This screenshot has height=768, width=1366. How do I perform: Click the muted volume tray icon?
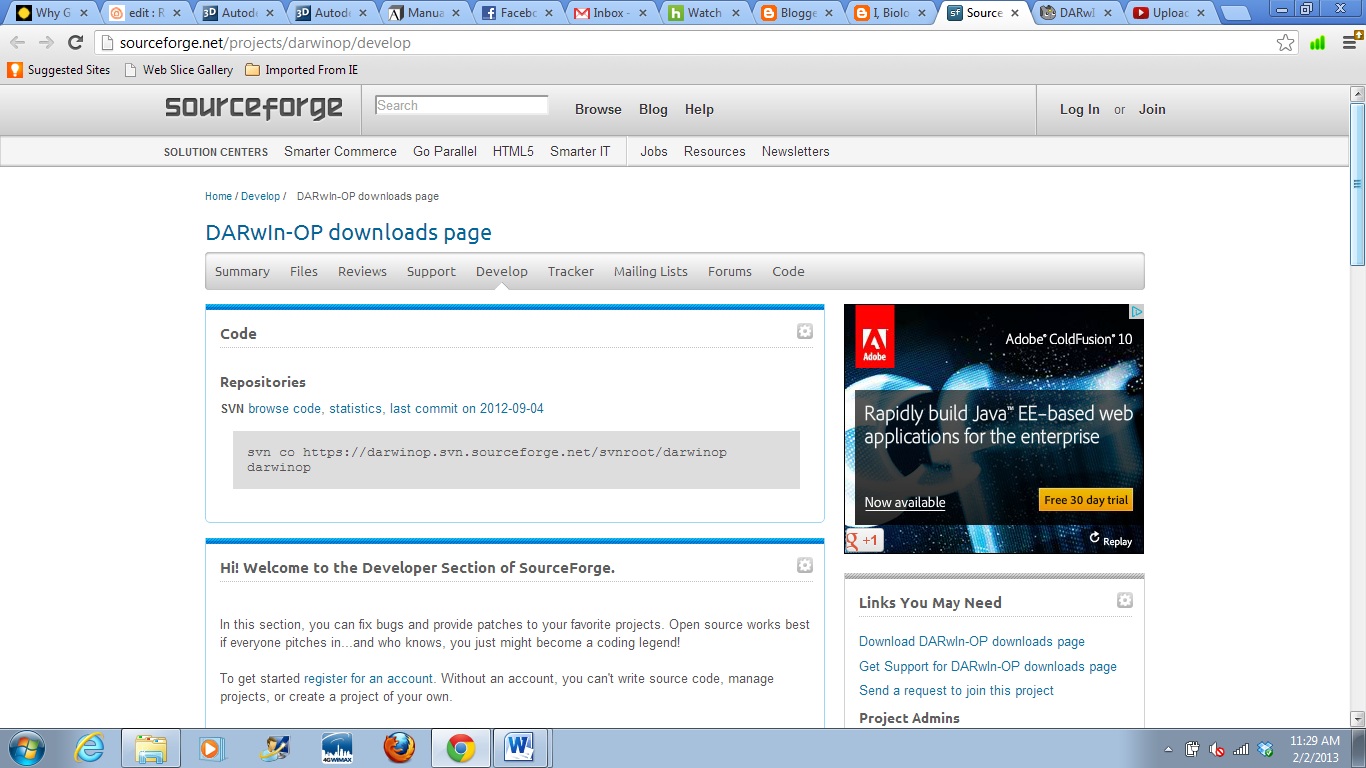[1217, 749]
